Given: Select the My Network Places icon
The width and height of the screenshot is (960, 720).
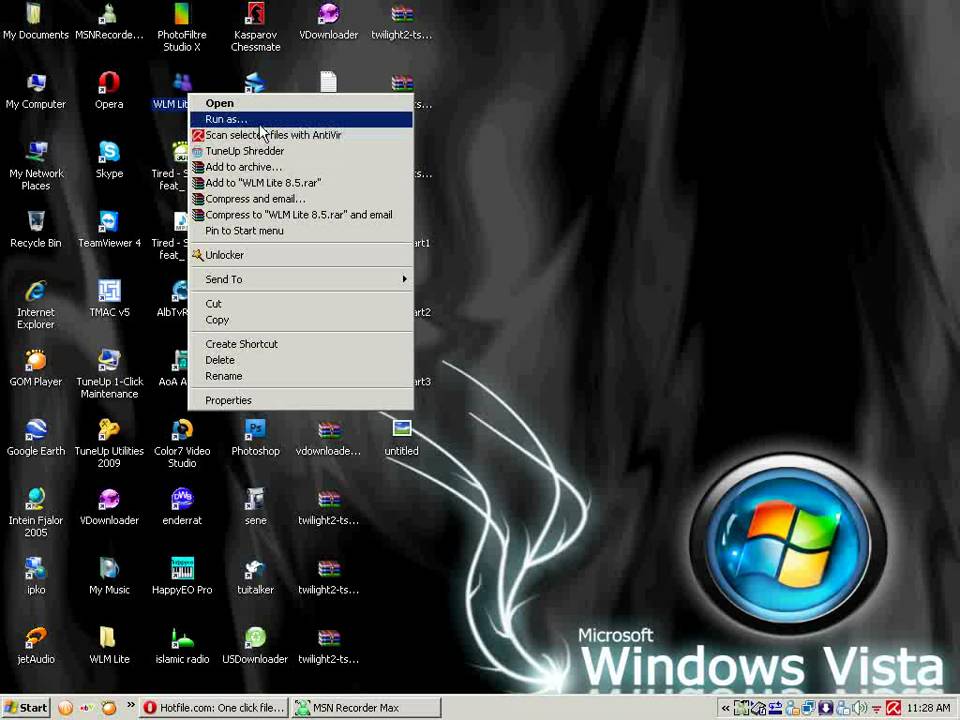Looking at the screenshot, I should (36, 166).
